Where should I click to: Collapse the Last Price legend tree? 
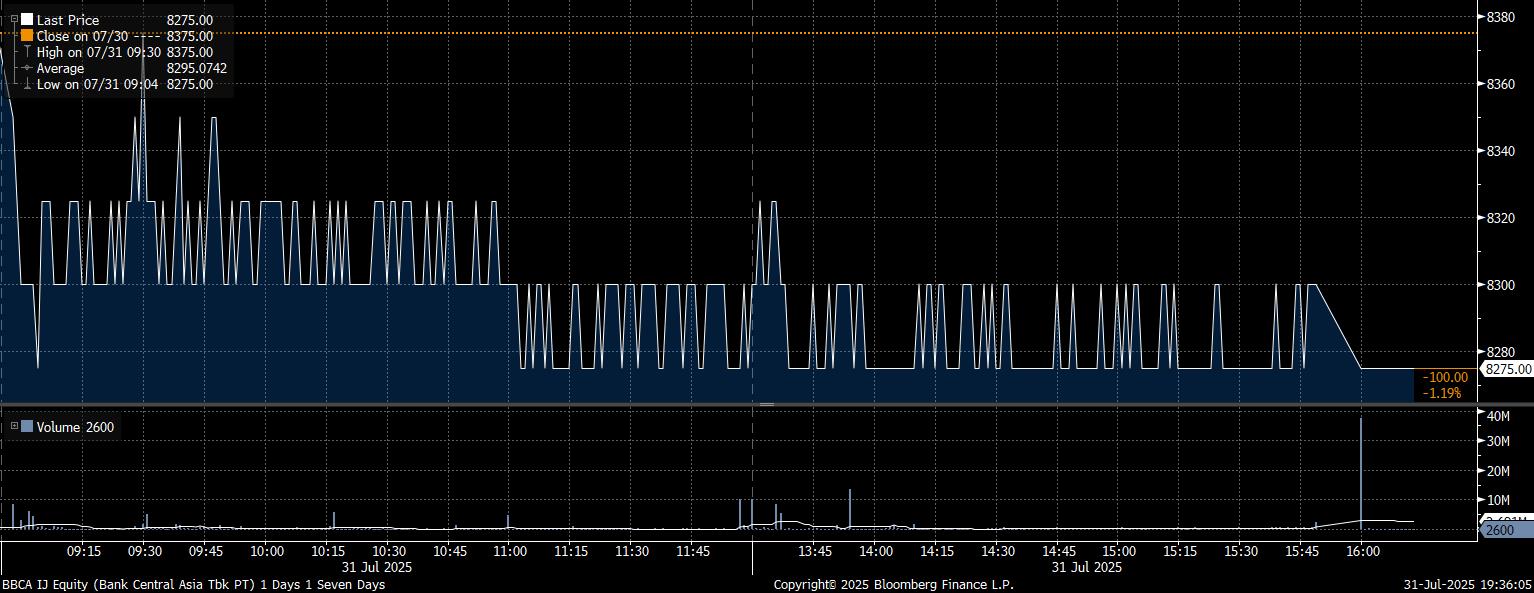14,20
